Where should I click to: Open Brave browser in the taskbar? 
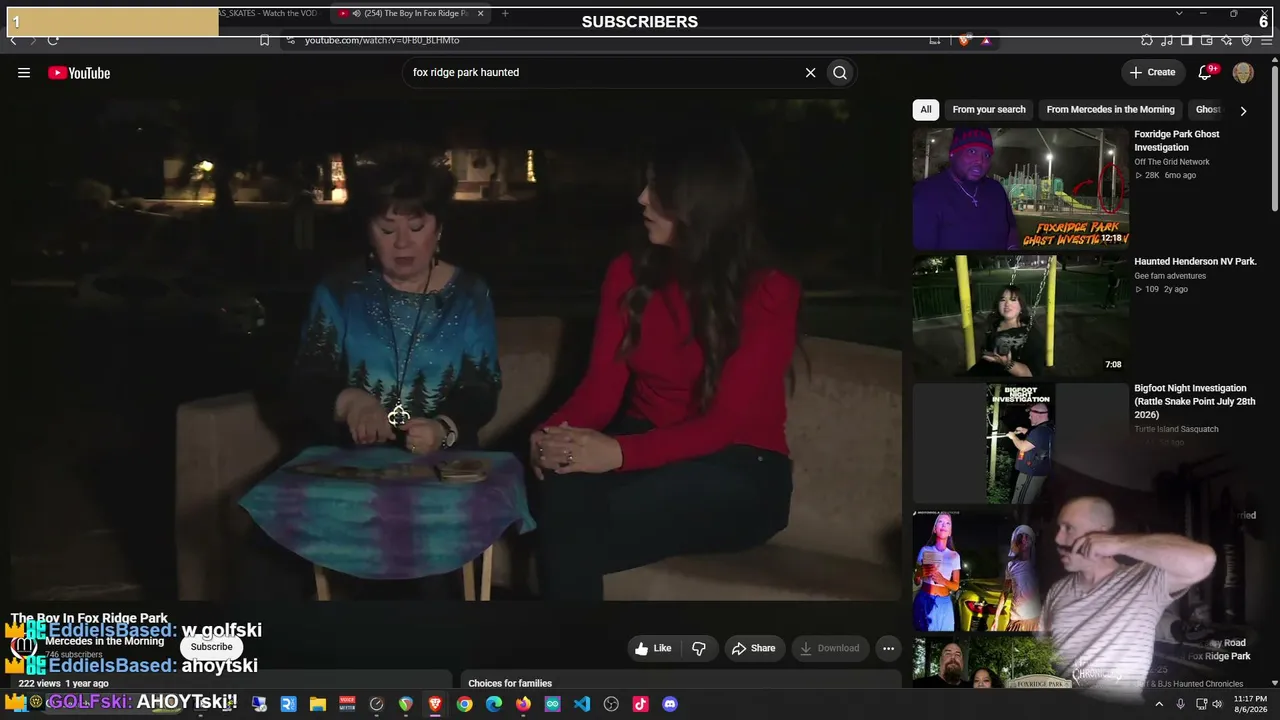pyautogui.click(x=435, y=704)
